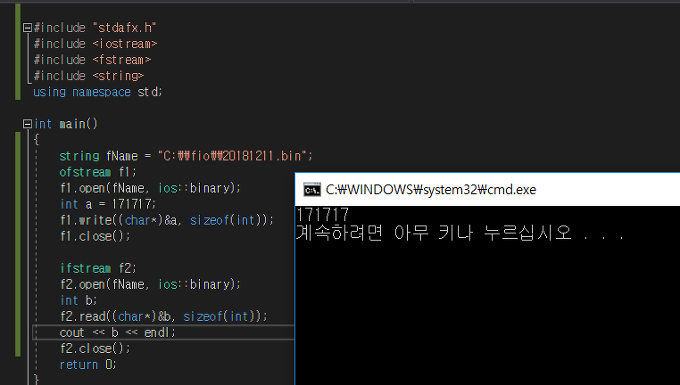This screenshot has width=680, height=385.
Task: Click the 171717 output in console
Action: 323,215
